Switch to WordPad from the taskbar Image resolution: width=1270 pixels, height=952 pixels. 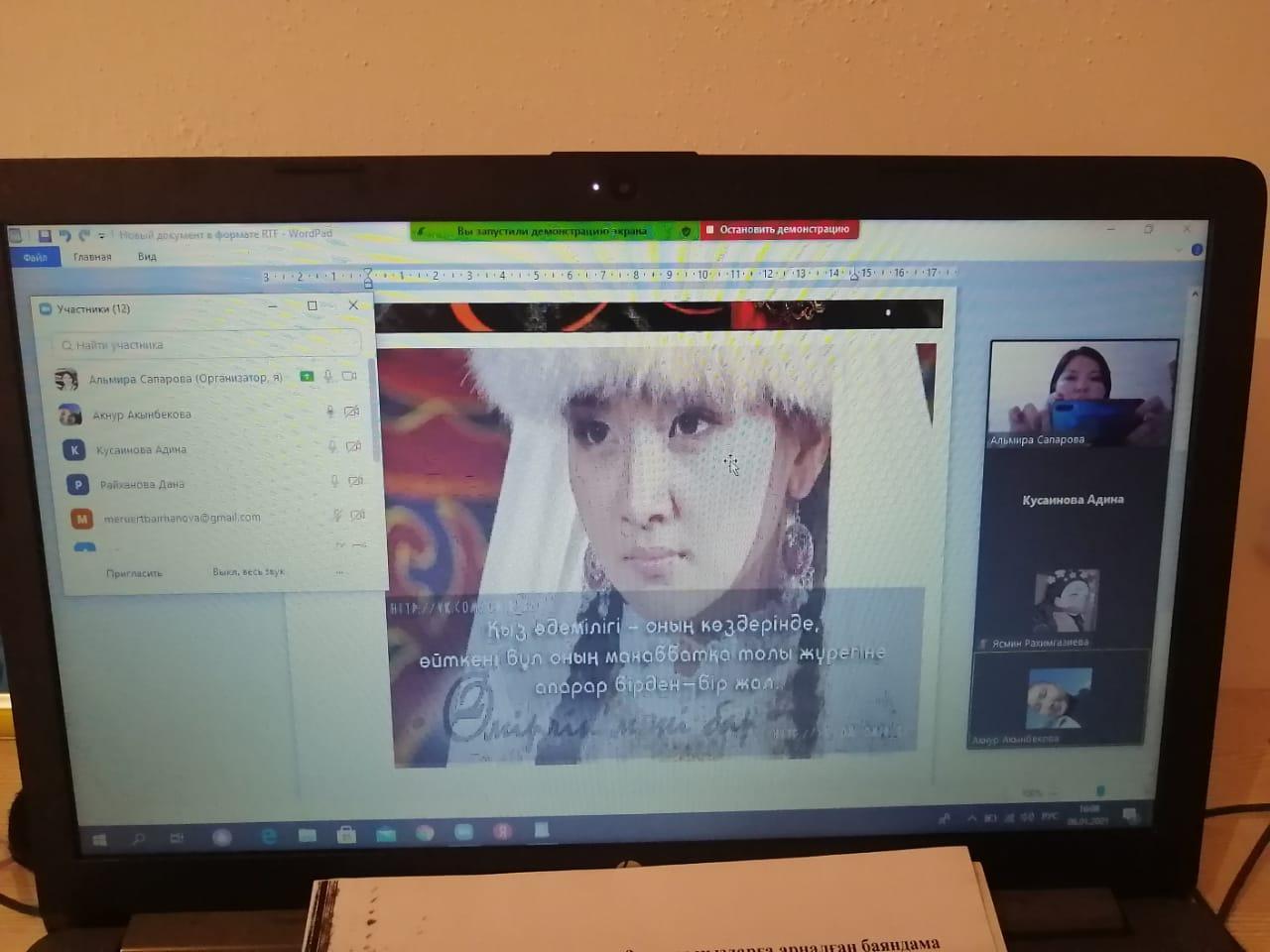(541, 830)
